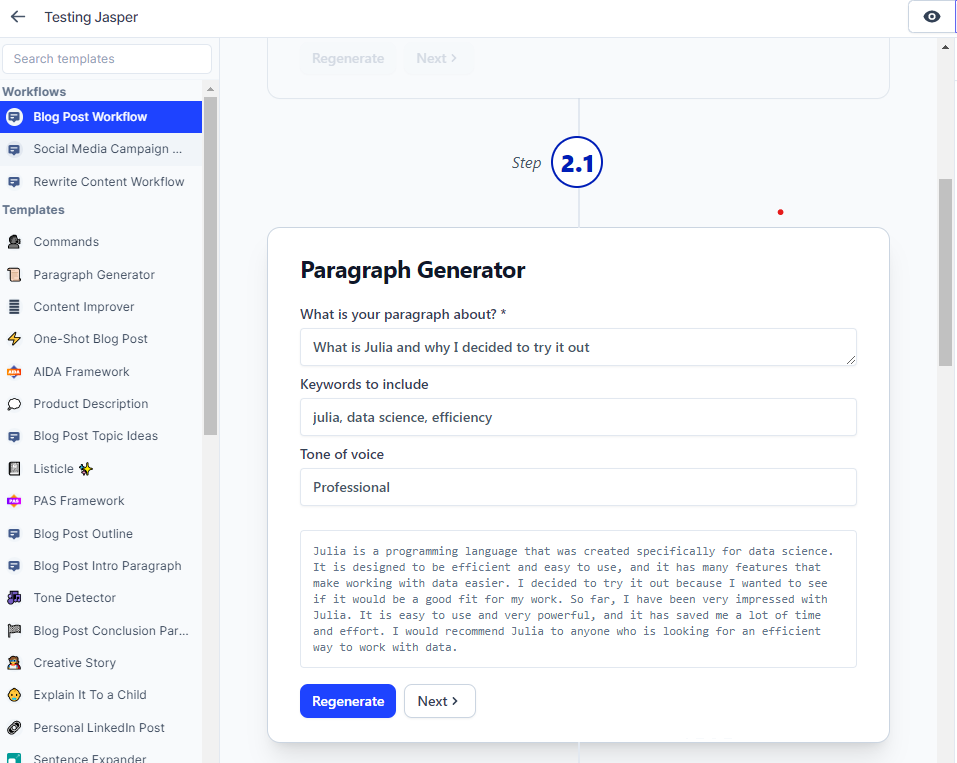Screen dimensions: 957x763
Task: Click the Content Improver lines icon
Action: pos(14,306)
